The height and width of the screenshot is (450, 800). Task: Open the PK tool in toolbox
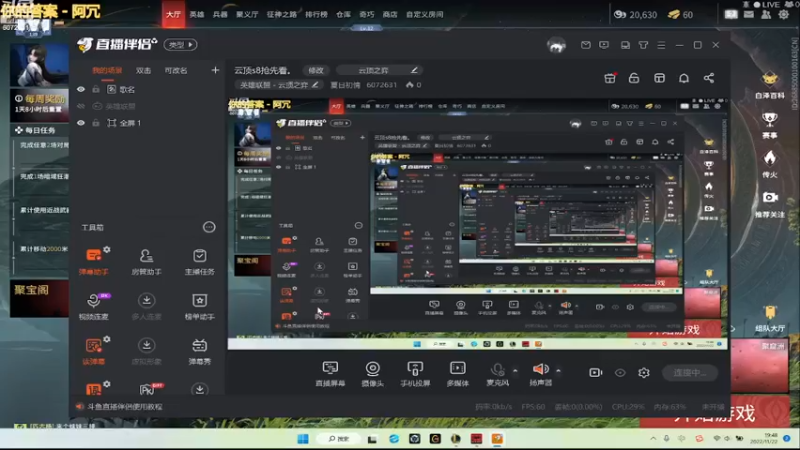click(x=147, y=390)
